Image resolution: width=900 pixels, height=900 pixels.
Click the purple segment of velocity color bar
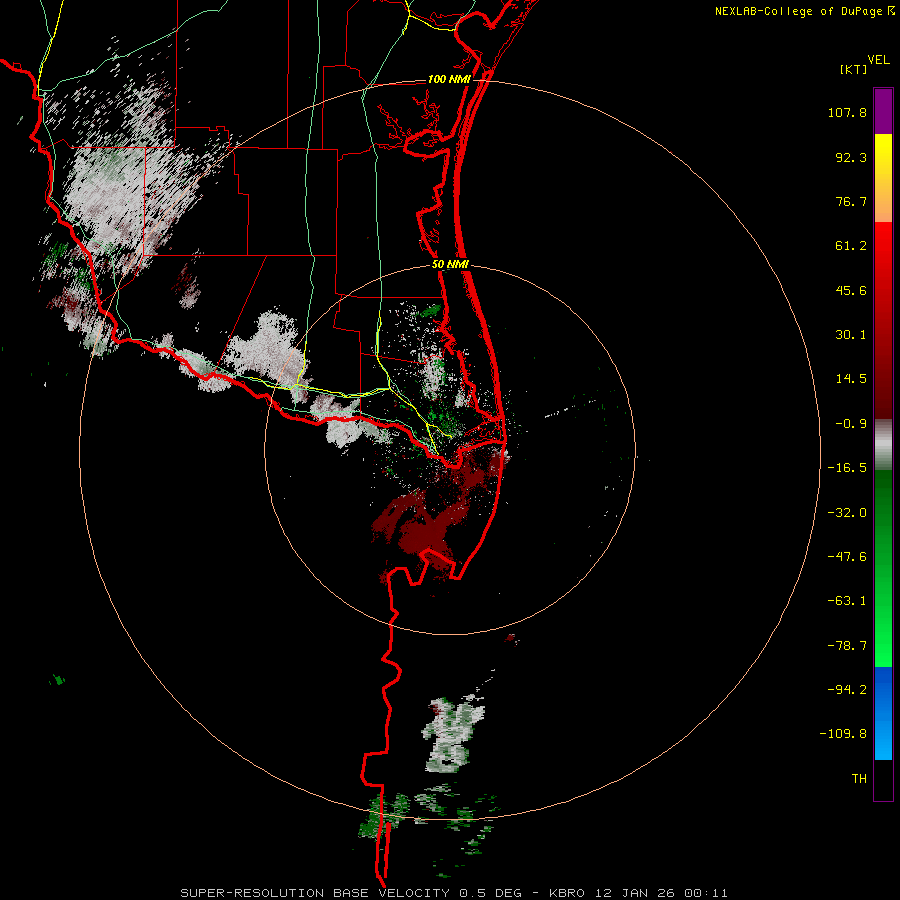coord(883,111)
